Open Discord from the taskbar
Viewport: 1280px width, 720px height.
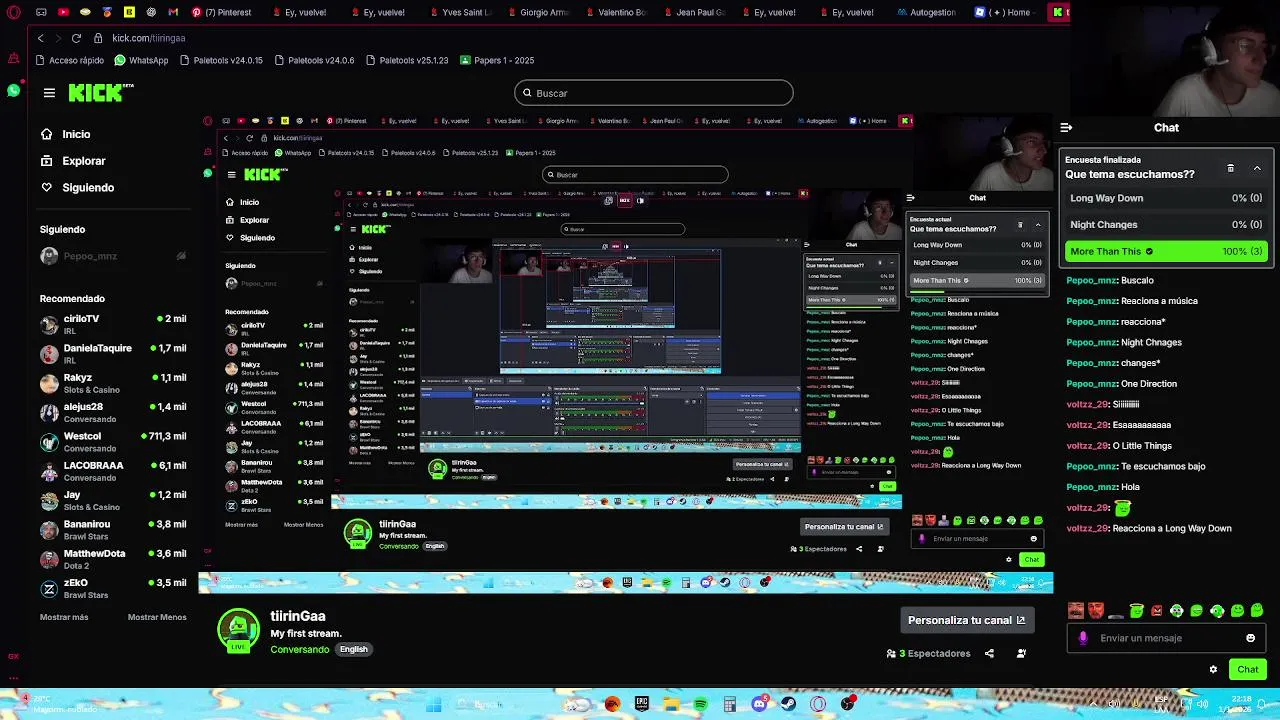pyautogui.click(x=759, y=704)
